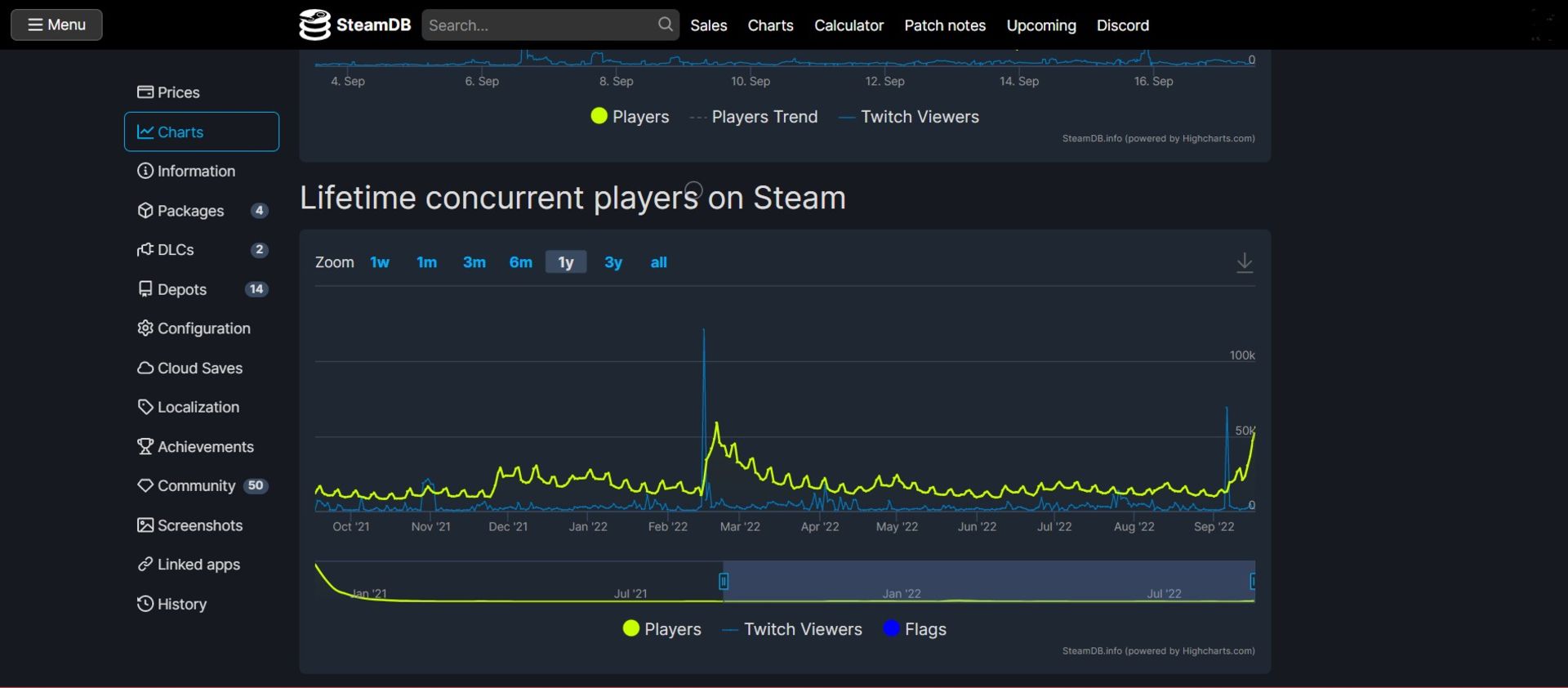
Task: Open the Screenshots image icon
Action: pos(145,525)
